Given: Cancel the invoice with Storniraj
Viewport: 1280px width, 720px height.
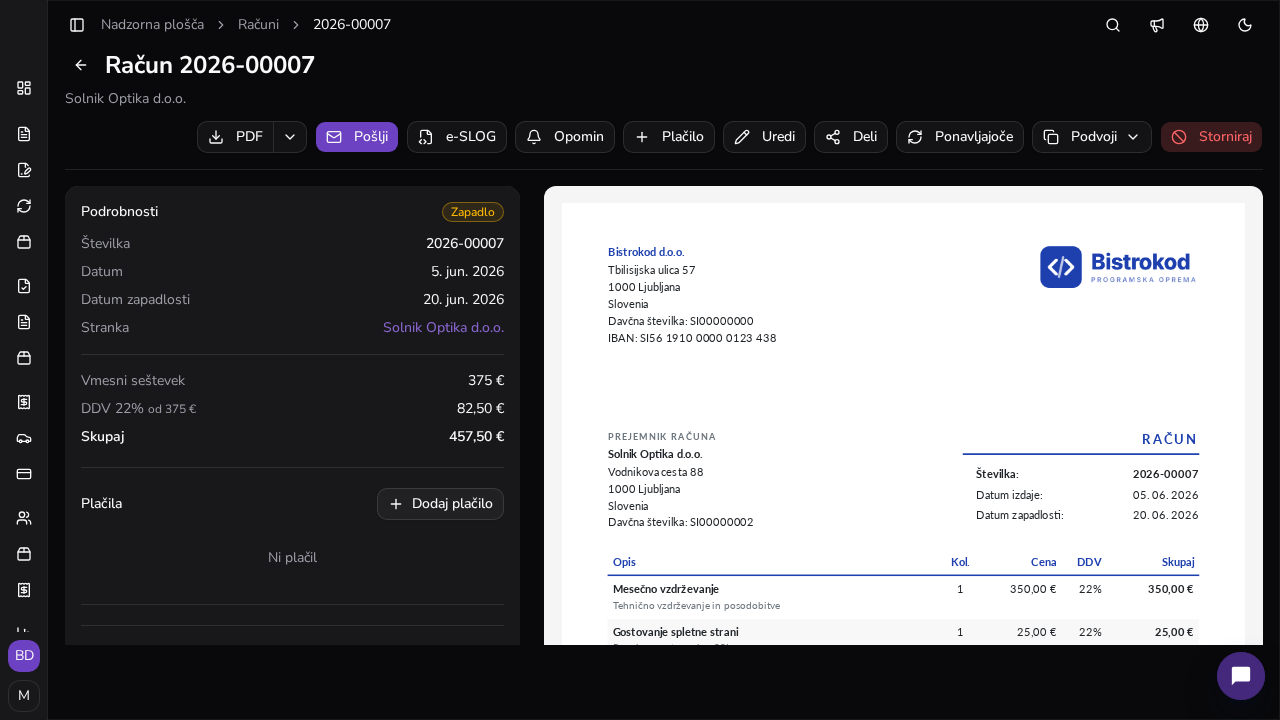Looking at the screenshot, I should click(x=1212, y=137).
